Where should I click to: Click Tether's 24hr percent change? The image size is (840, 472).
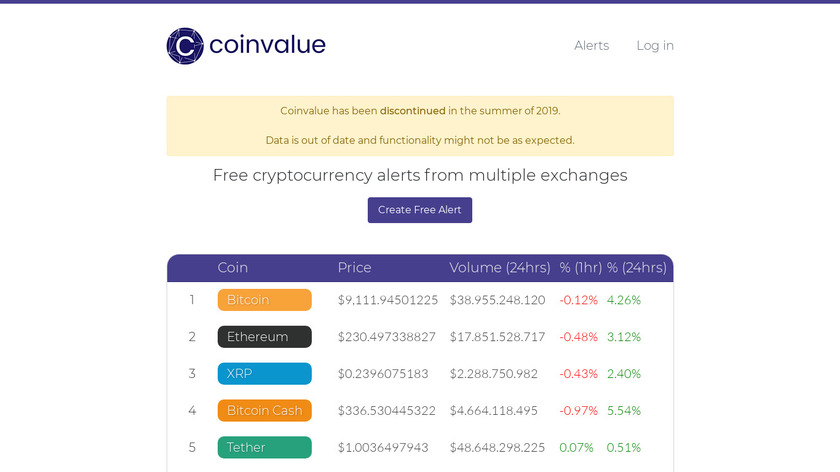point(623,448)
